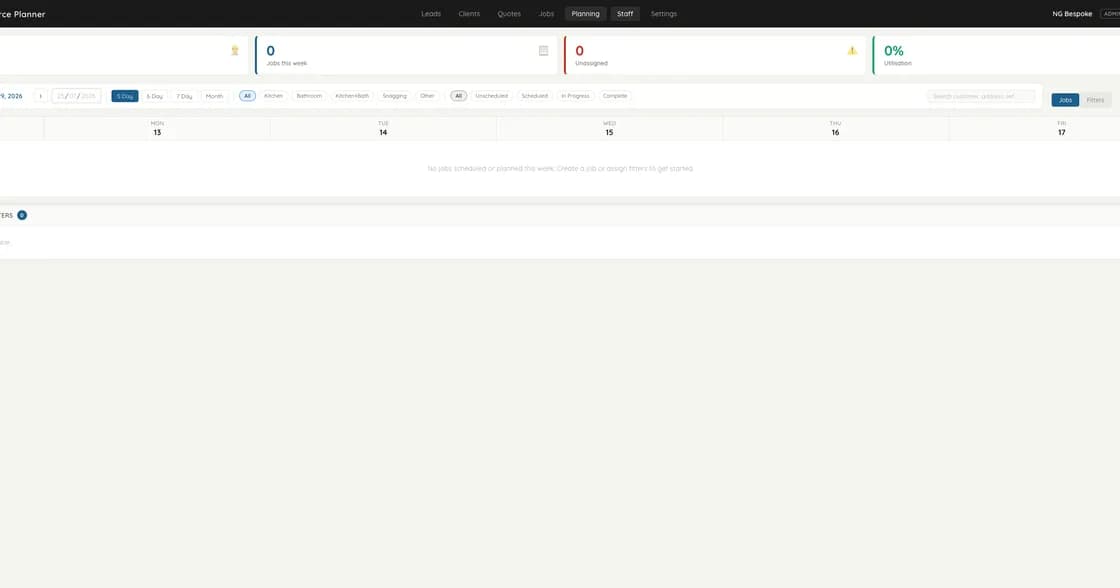Filter by Bathroom jobs

coord(309,96)
